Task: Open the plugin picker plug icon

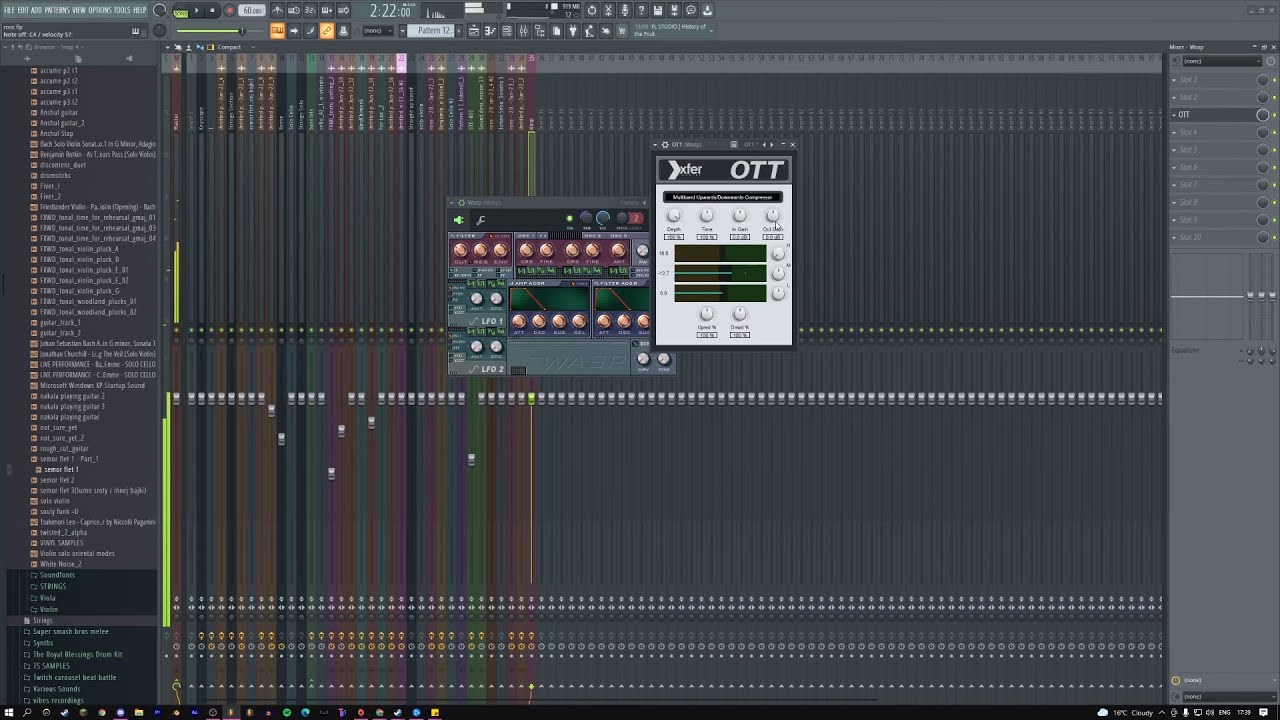Action: click(x=572, y=31)
